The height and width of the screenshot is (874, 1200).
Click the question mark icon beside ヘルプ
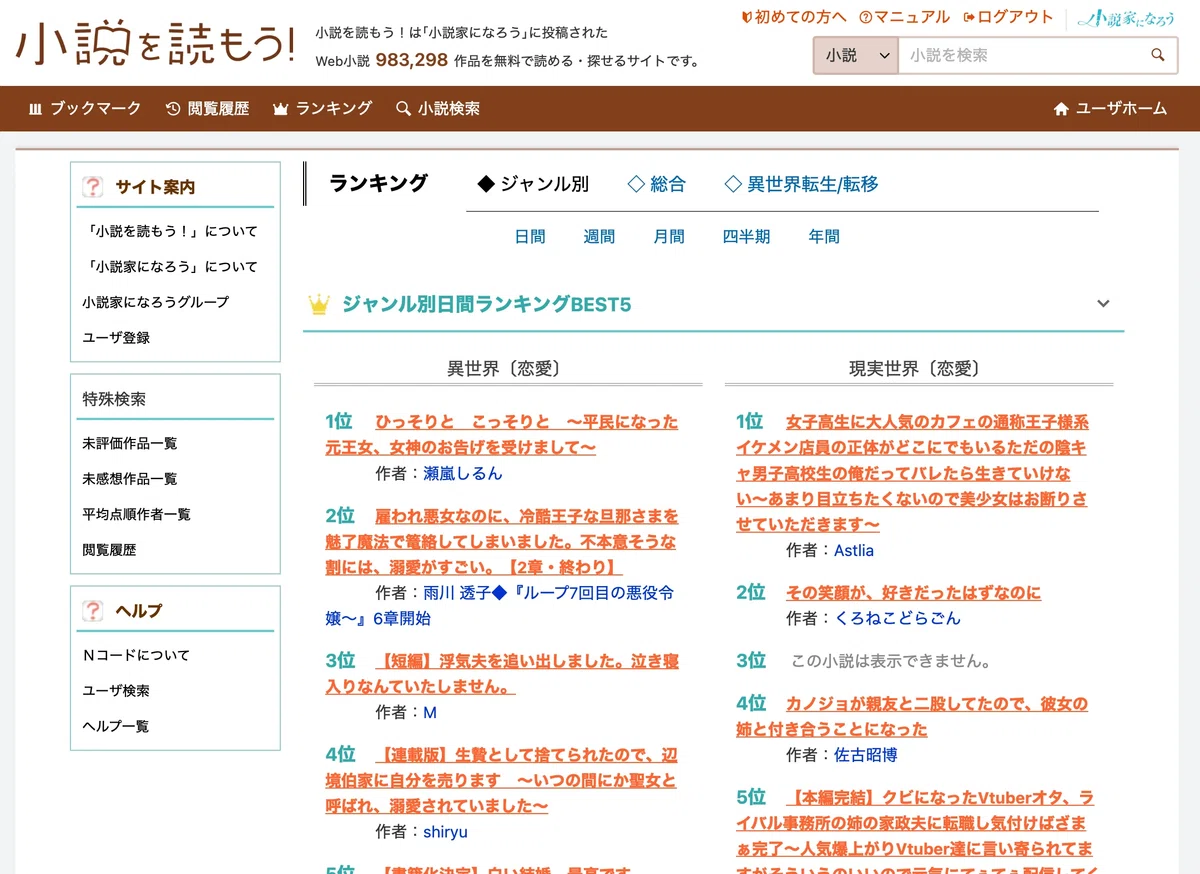pos(93,610)
